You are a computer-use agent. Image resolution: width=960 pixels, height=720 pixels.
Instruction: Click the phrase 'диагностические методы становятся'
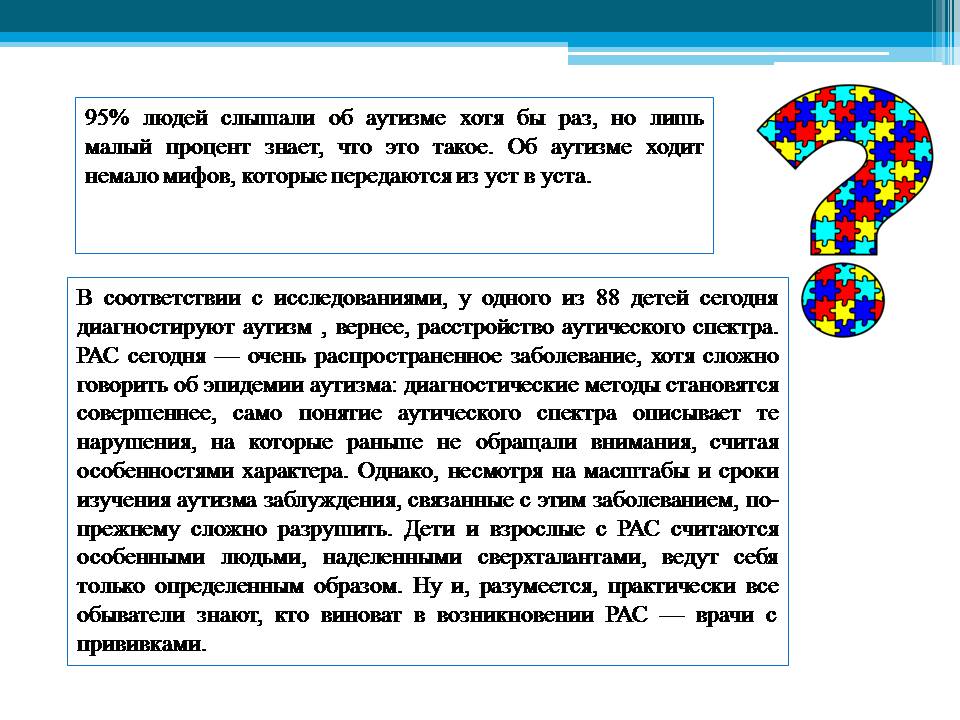point(591,385)
